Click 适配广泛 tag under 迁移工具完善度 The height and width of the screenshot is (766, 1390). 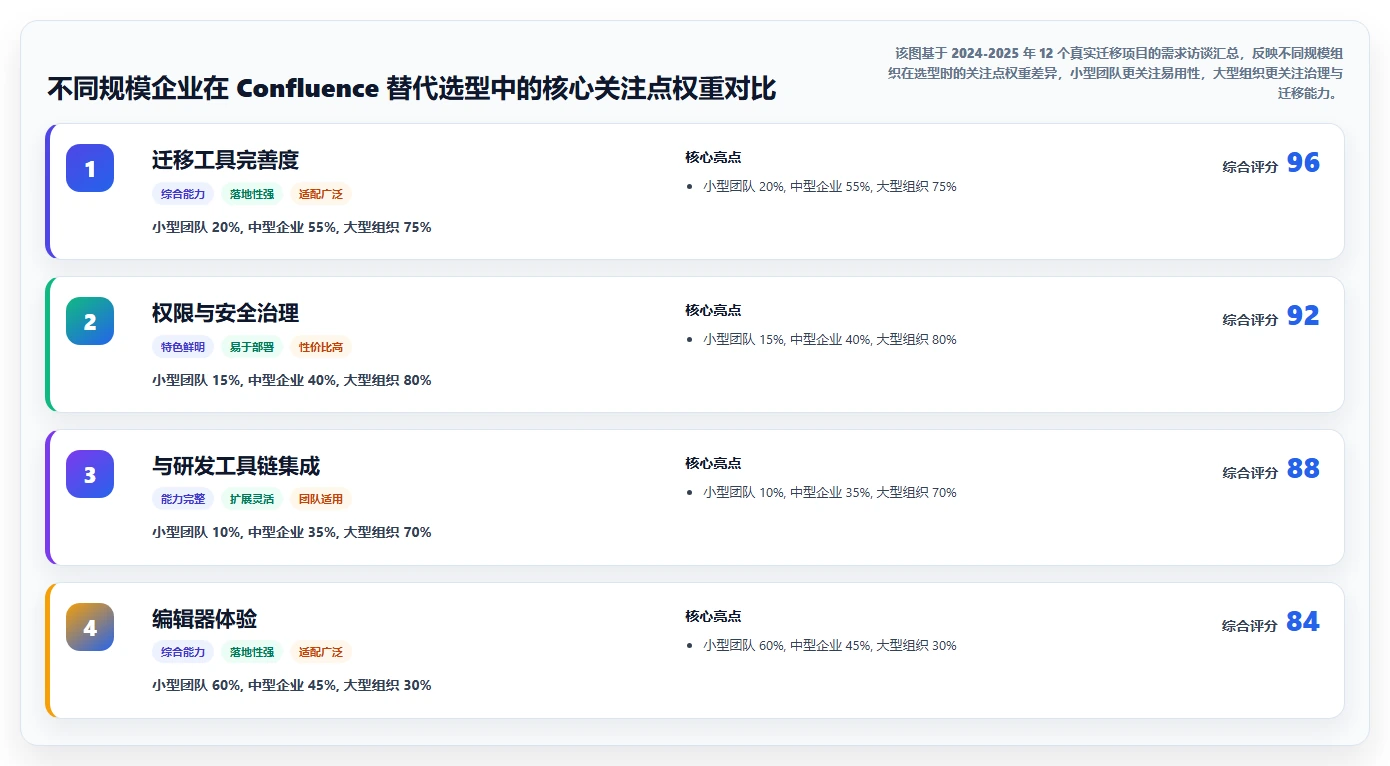[321, 194]
